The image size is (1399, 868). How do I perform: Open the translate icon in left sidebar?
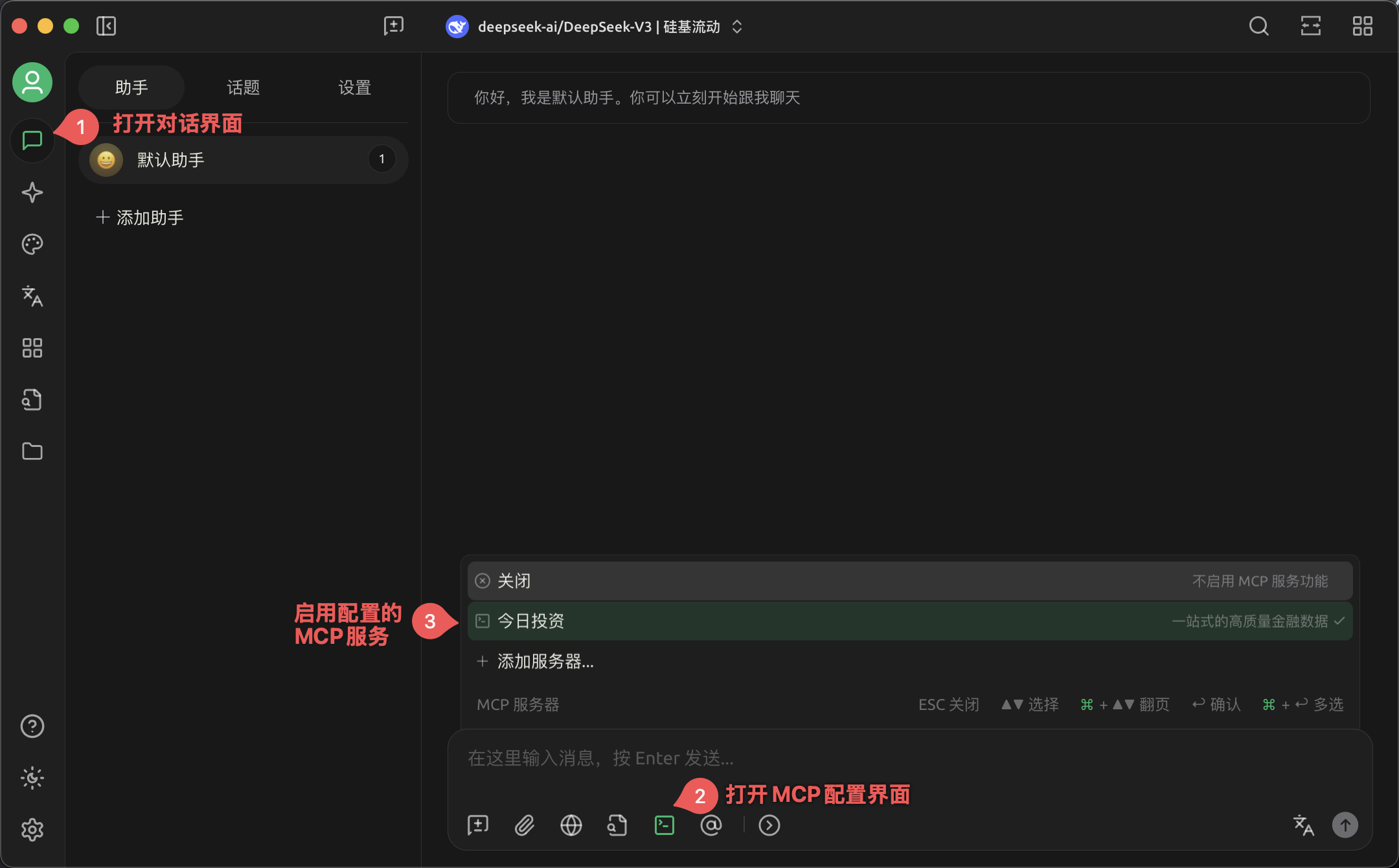pyautogui.click(x=32, y=296)
